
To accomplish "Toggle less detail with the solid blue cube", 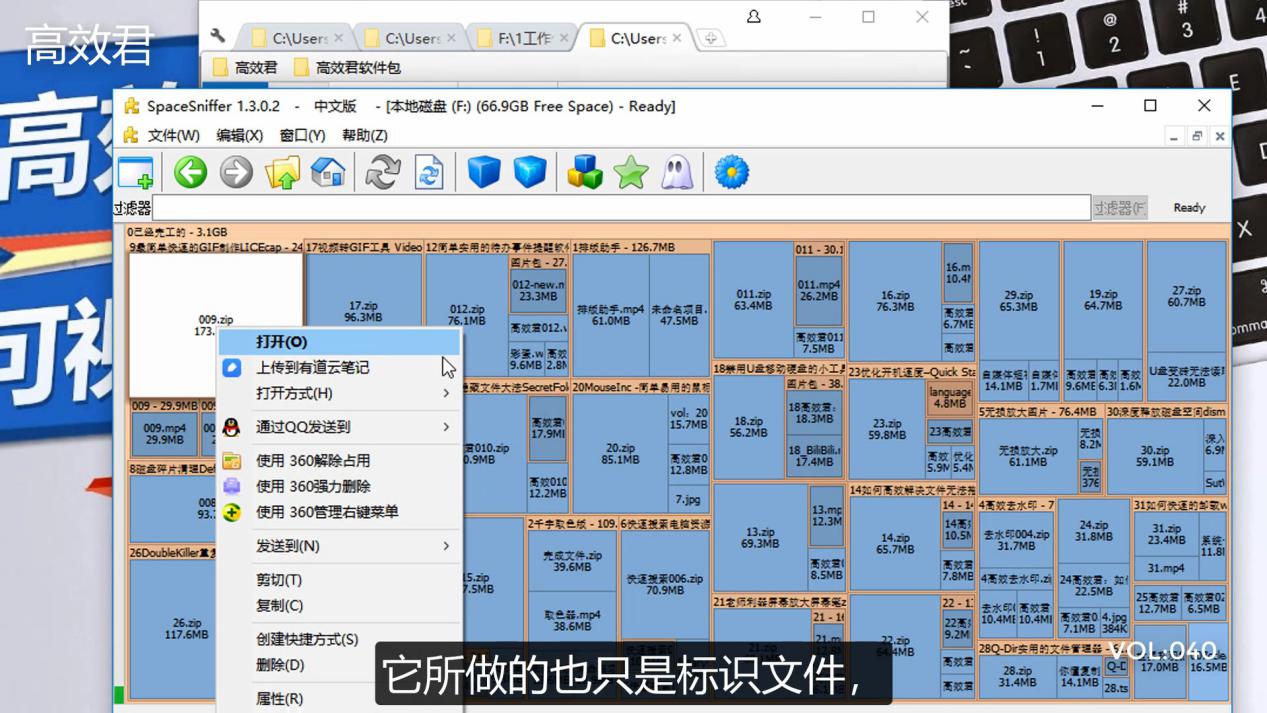I will point(483,171).
